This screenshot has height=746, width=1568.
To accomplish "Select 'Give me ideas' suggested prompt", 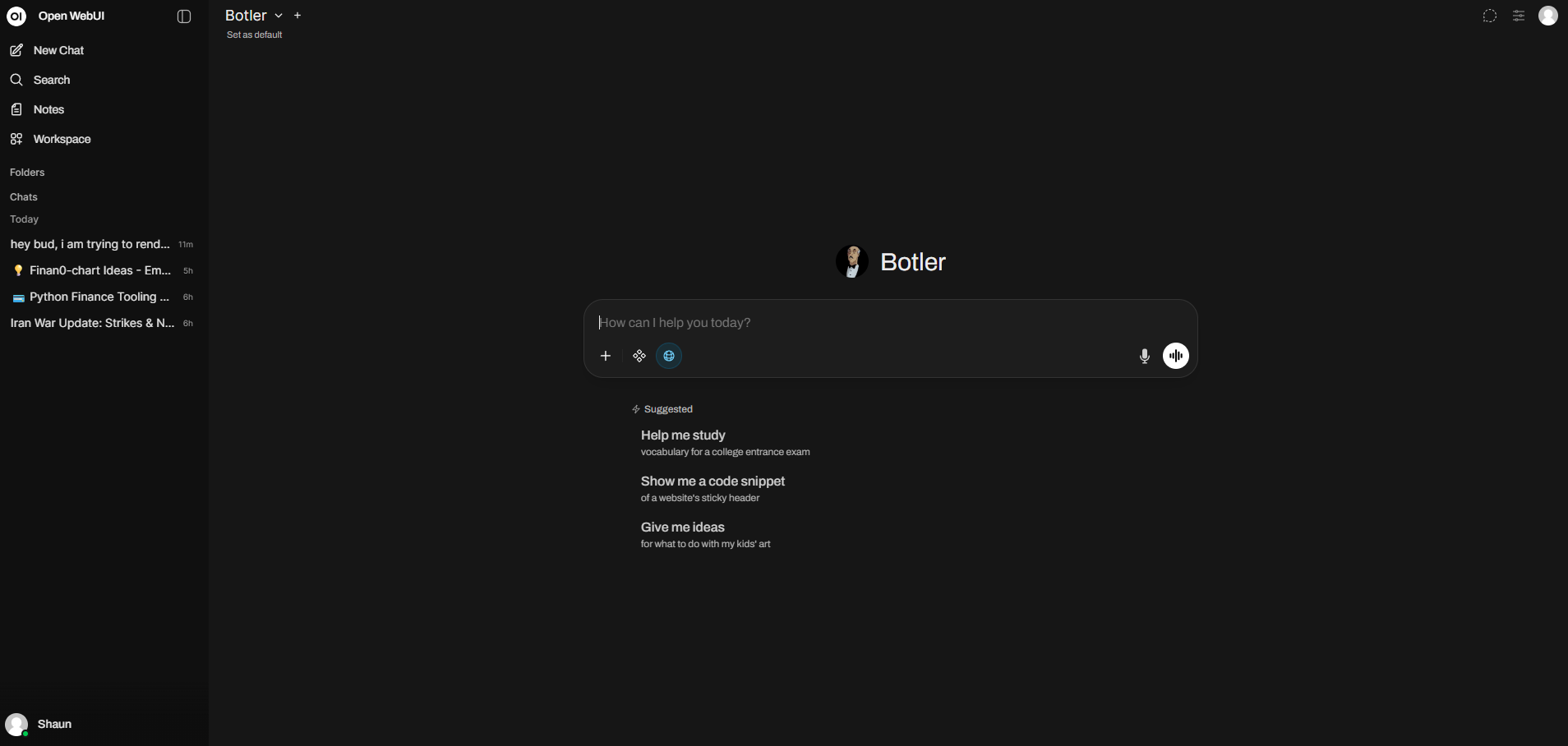I will 705,534.
